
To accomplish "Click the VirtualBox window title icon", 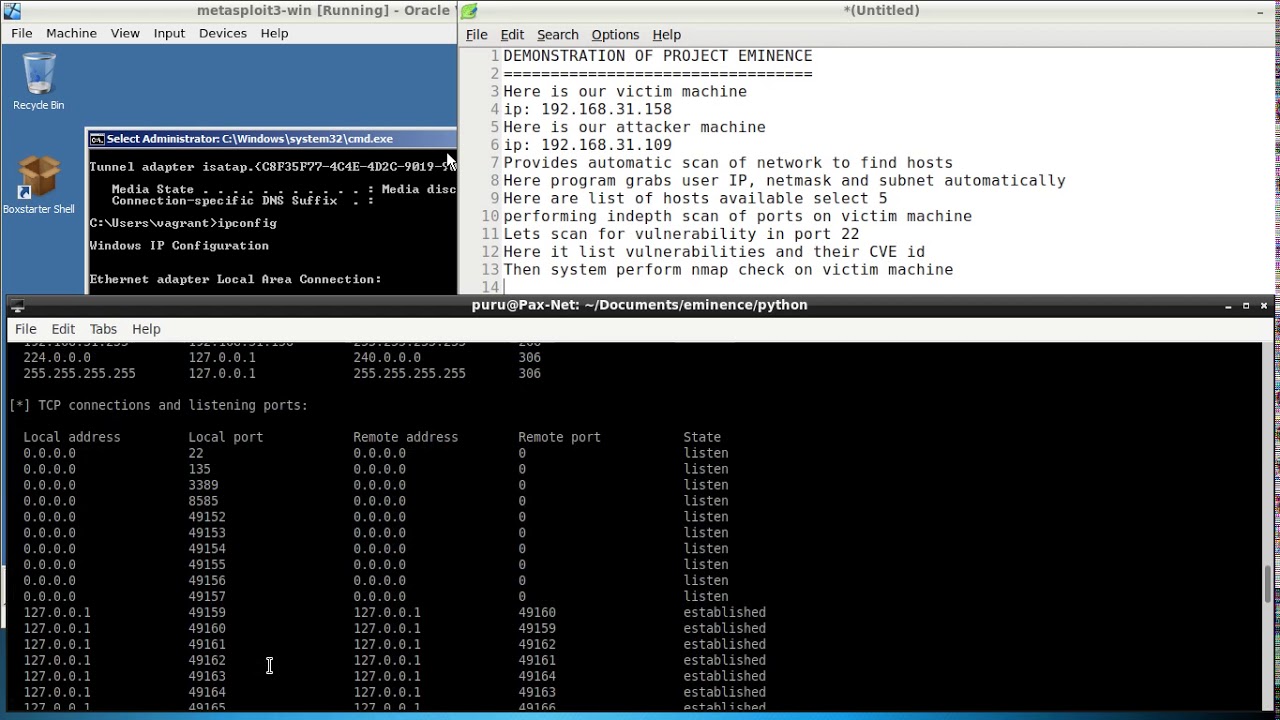I will [x=12, y=11].
